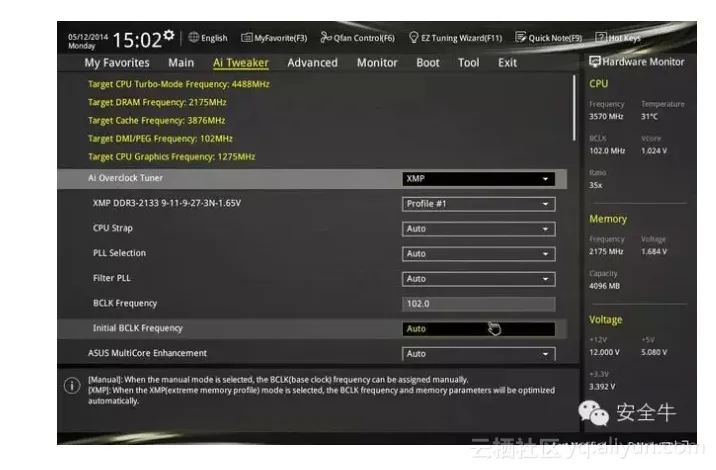Click the globe language icon
The height and width of the screenshot is (470, 716).
tap(194, 37)
